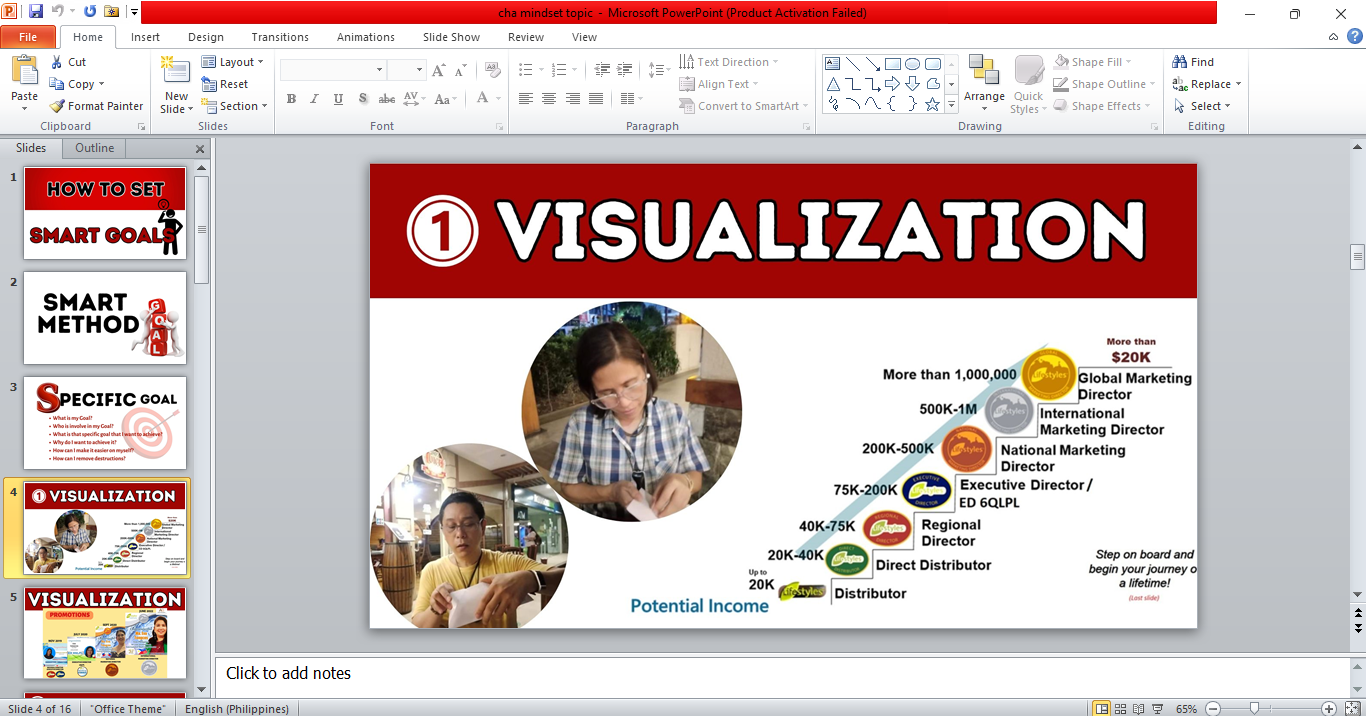Open the Layout dropdown
Image resolution: width=1366 pixels, height=716 pixels.
pos(233,62)
